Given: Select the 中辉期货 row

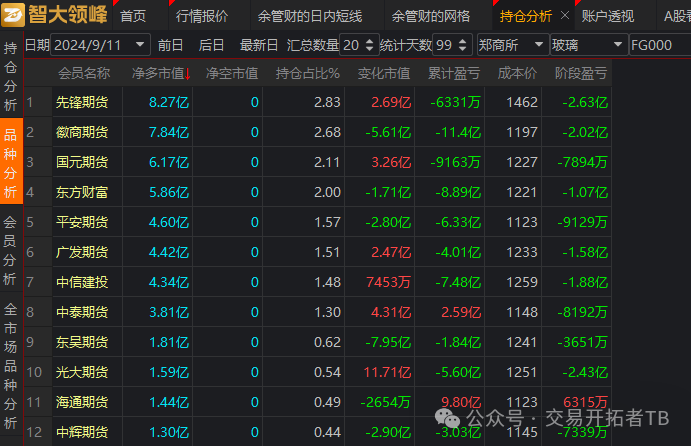Looking at the screenshot, I should [x=318, y=432].
